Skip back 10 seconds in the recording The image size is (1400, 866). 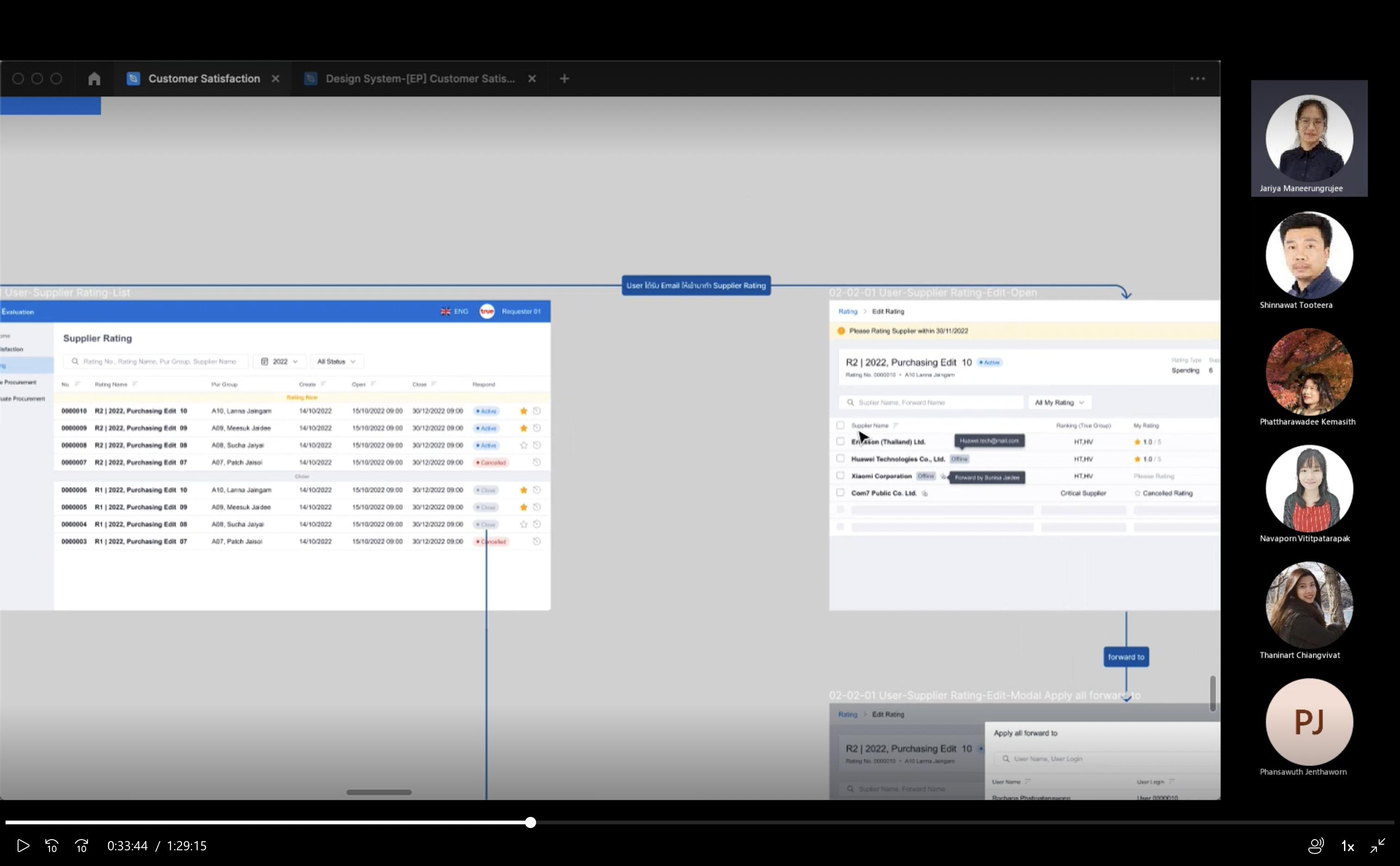(x=51, y=845)
